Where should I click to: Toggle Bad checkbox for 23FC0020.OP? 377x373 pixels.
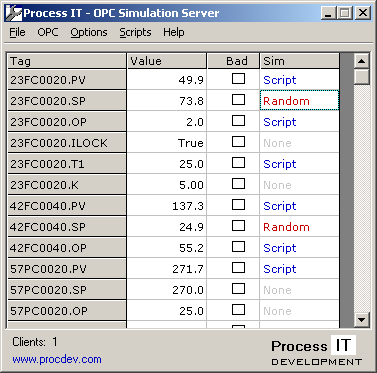point(238,121)
